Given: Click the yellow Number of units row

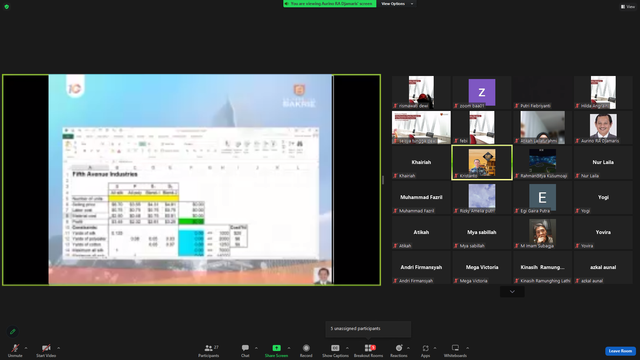Looking at the screenshot, I should (144, 198).
